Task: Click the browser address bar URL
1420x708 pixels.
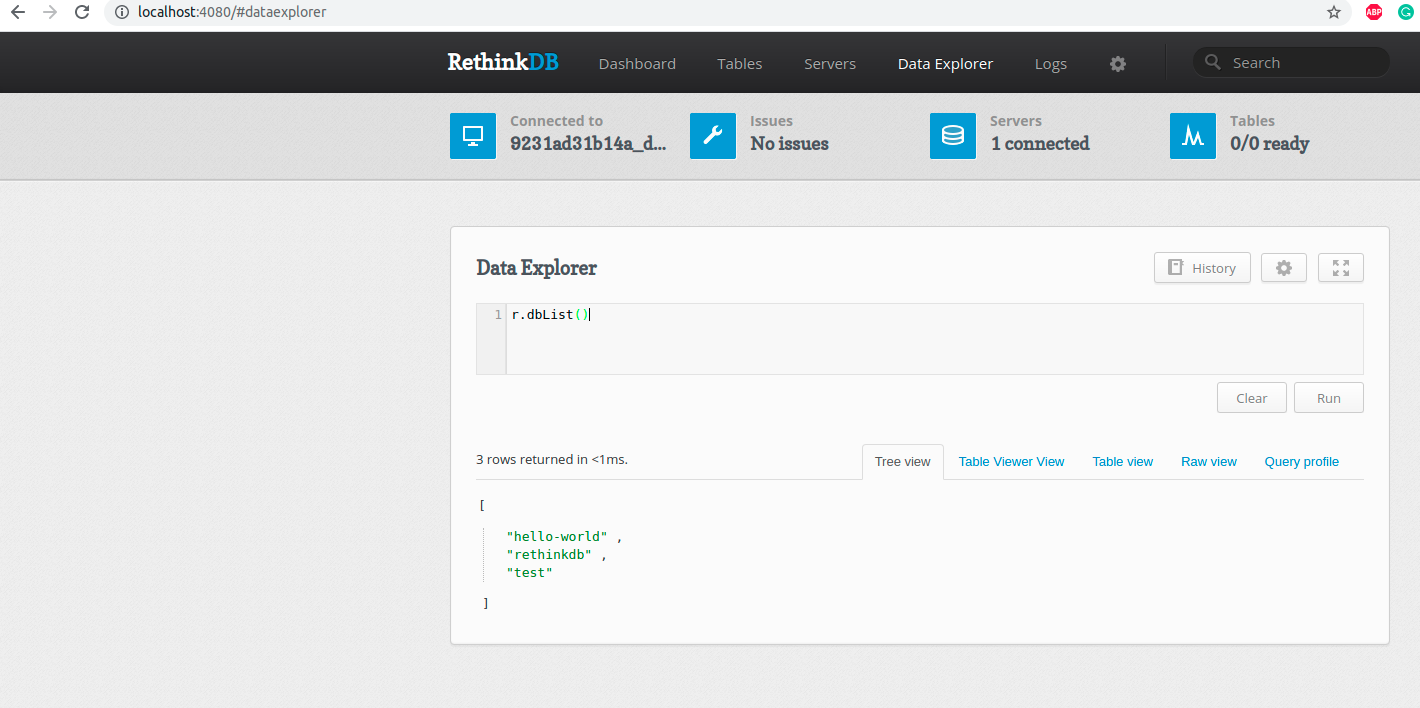Action: (232, 12)
